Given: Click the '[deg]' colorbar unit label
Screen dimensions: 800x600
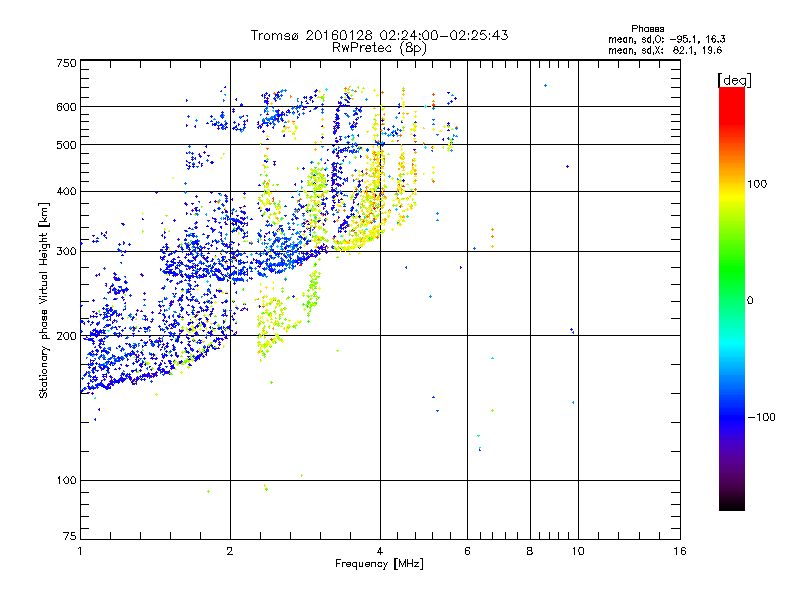Looking at the screenshot, I should tap(734, 81).
